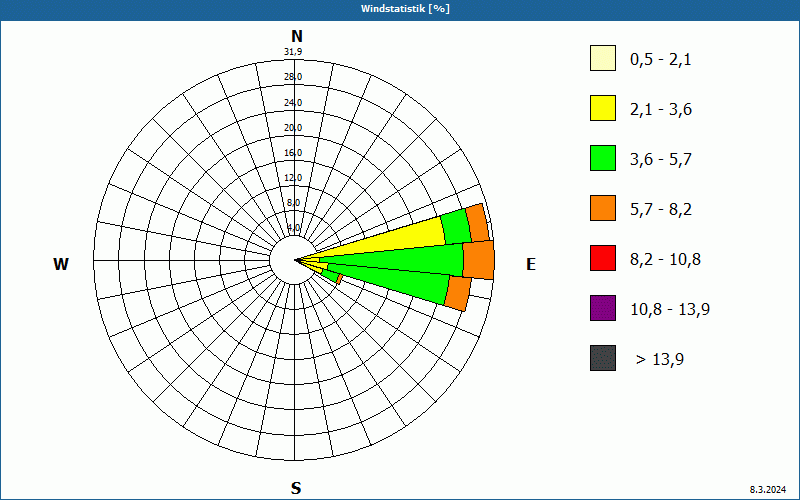The width and height of the screenshot is (800, 500).
Task: Click the 16,0 ring label
Action: (x=293, y=153)
